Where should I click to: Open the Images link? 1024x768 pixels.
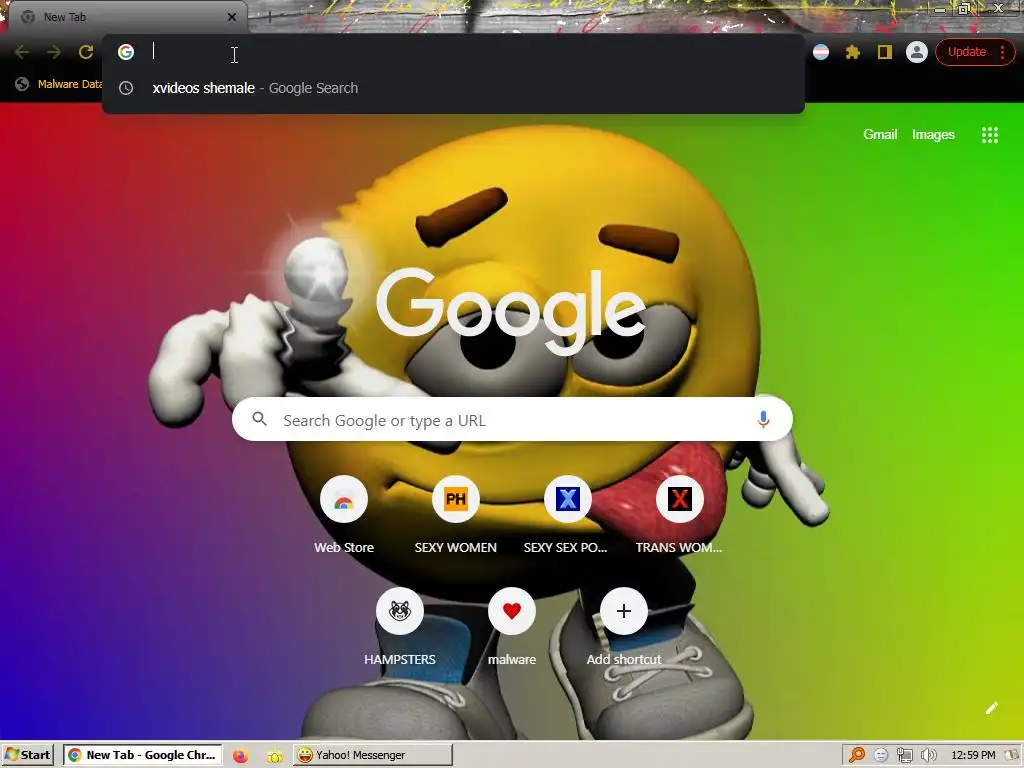pos(933,135)
